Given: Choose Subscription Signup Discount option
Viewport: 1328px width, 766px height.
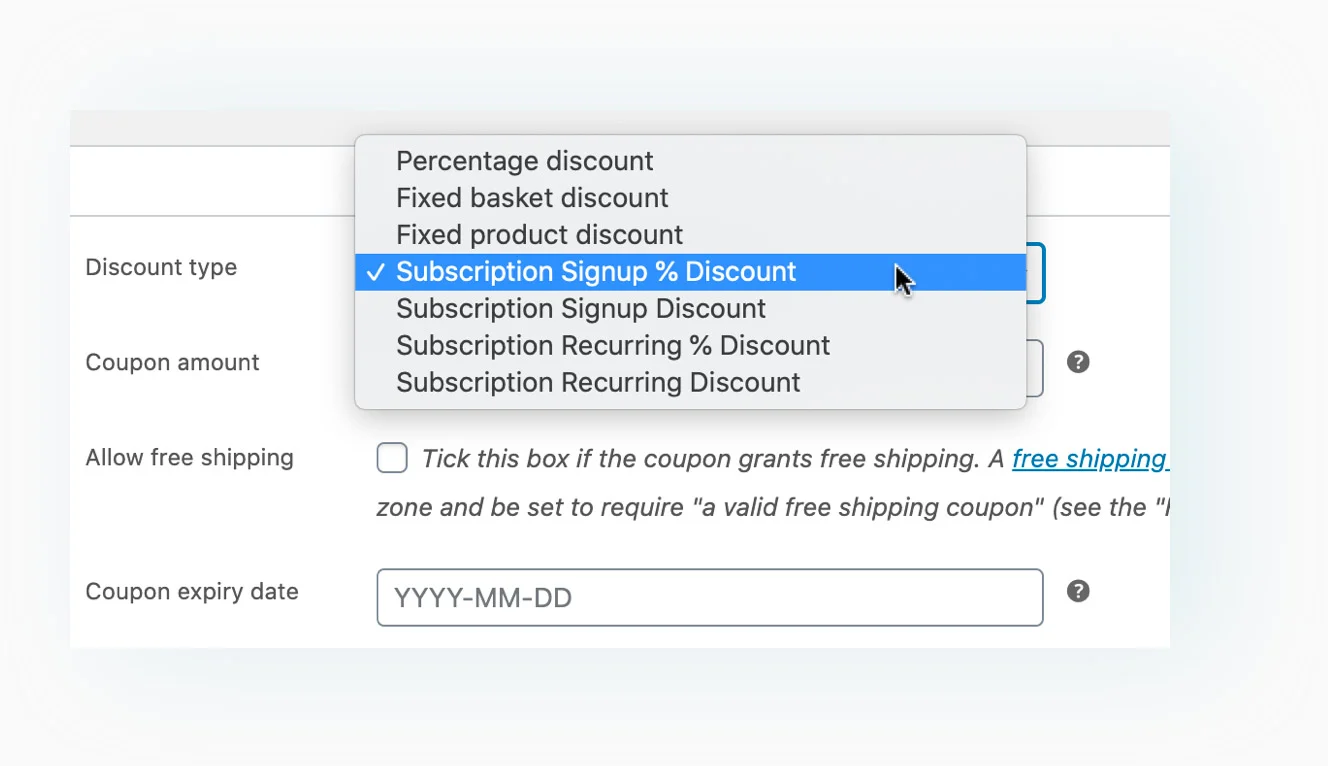Looking at the screenshot, I should pyautogui.click(x=690, y=309).
